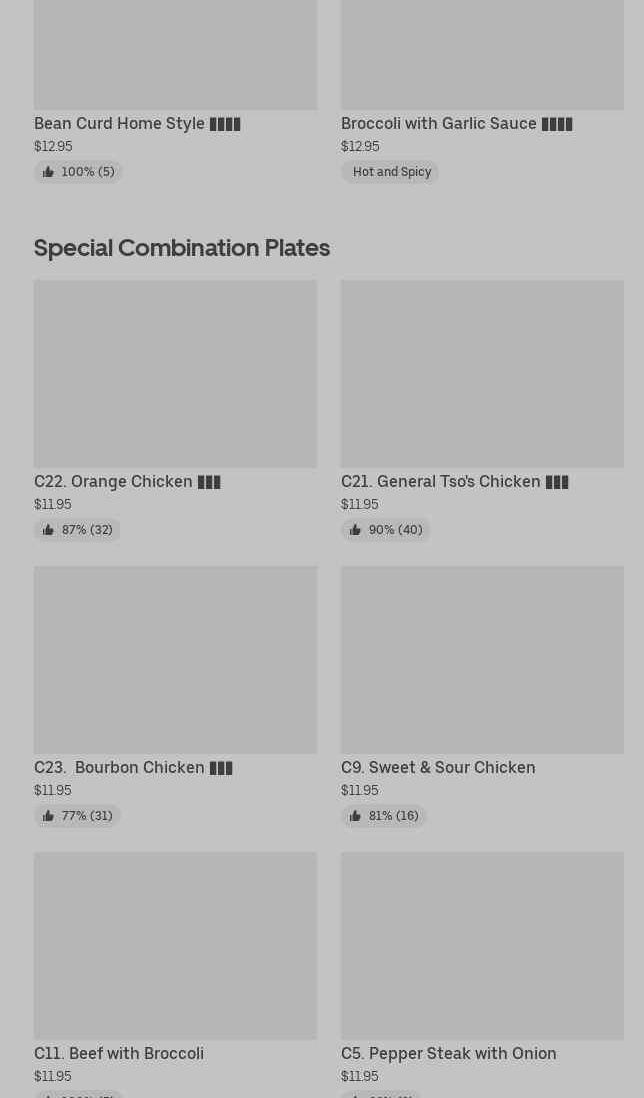Select the C9. Sweet & Sour Chicken image
This screenshot has width=644, height=1098.
482,659
